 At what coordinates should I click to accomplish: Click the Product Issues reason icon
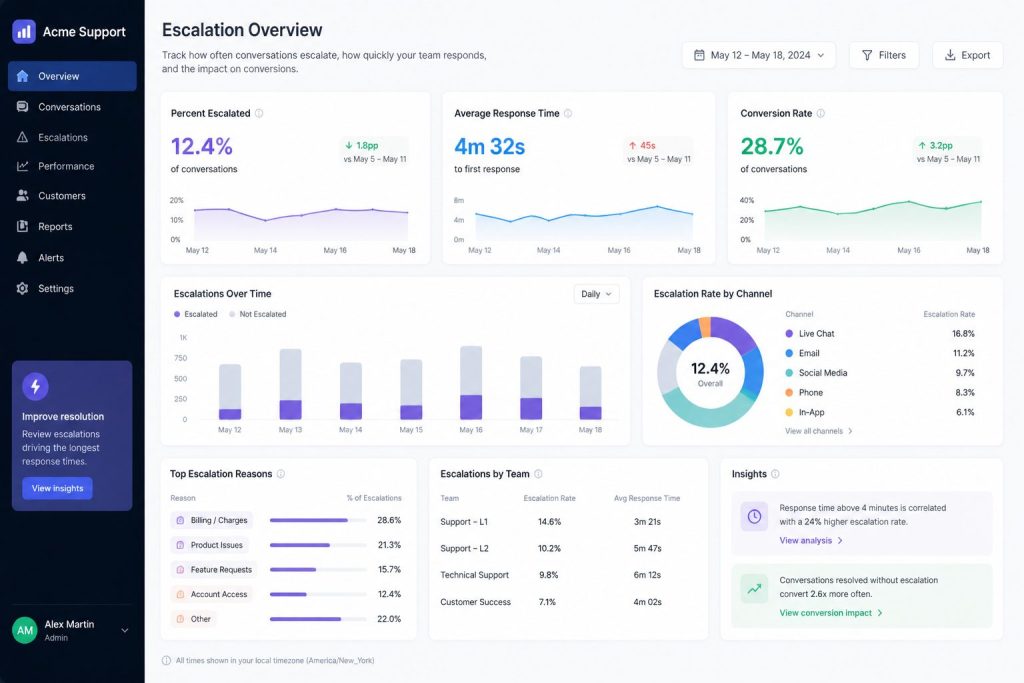pos(180,545)
